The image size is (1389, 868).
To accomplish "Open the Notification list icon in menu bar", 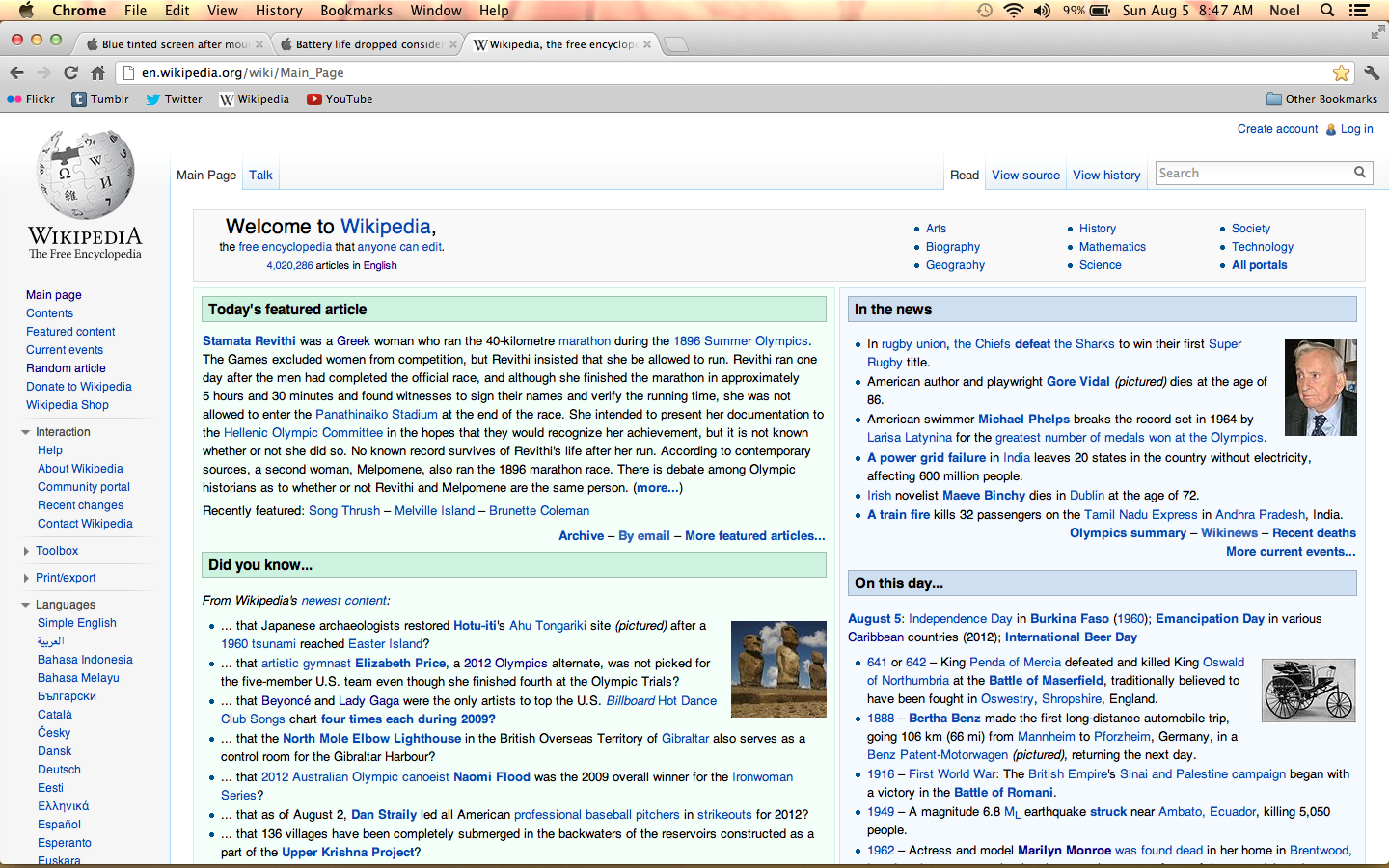I will (1359, 11).
